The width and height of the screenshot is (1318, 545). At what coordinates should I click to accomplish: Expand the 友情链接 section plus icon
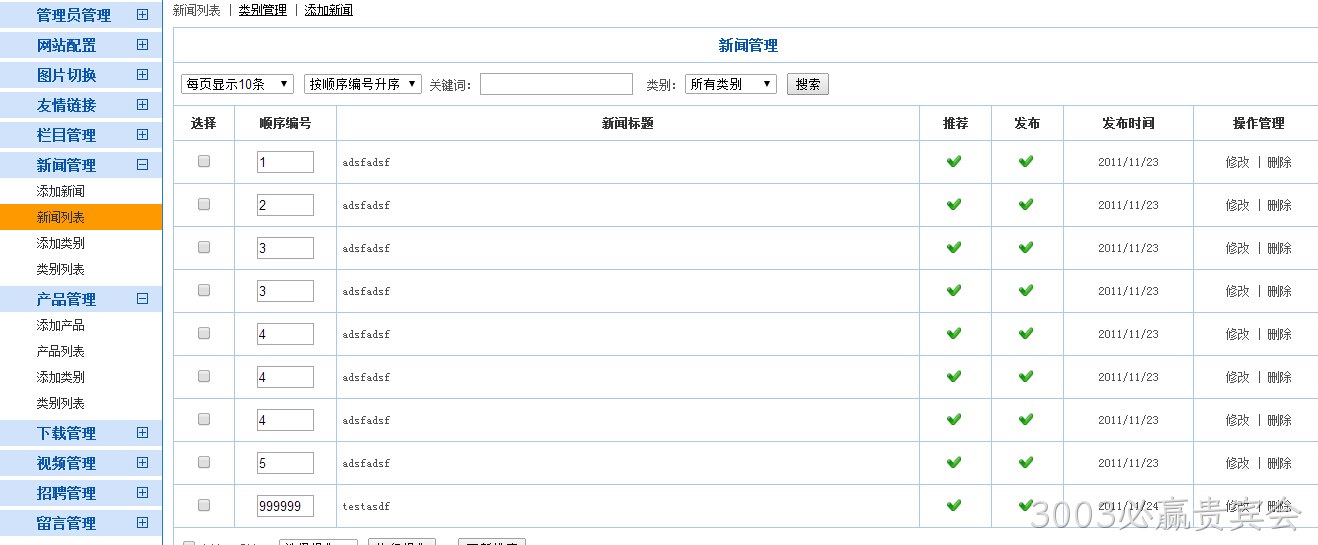pyautogui.click(x=142, y=105)
